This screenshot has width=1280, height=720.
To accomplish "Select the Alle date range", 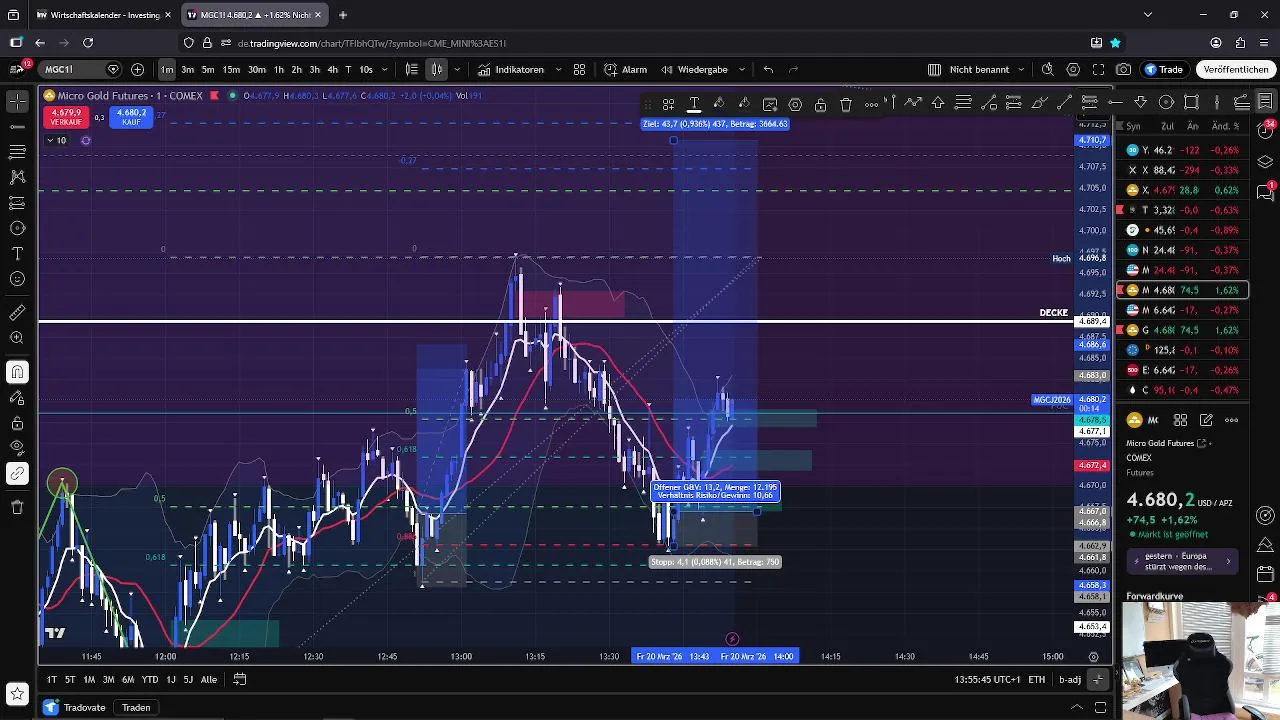I will (x=208, y=679).
